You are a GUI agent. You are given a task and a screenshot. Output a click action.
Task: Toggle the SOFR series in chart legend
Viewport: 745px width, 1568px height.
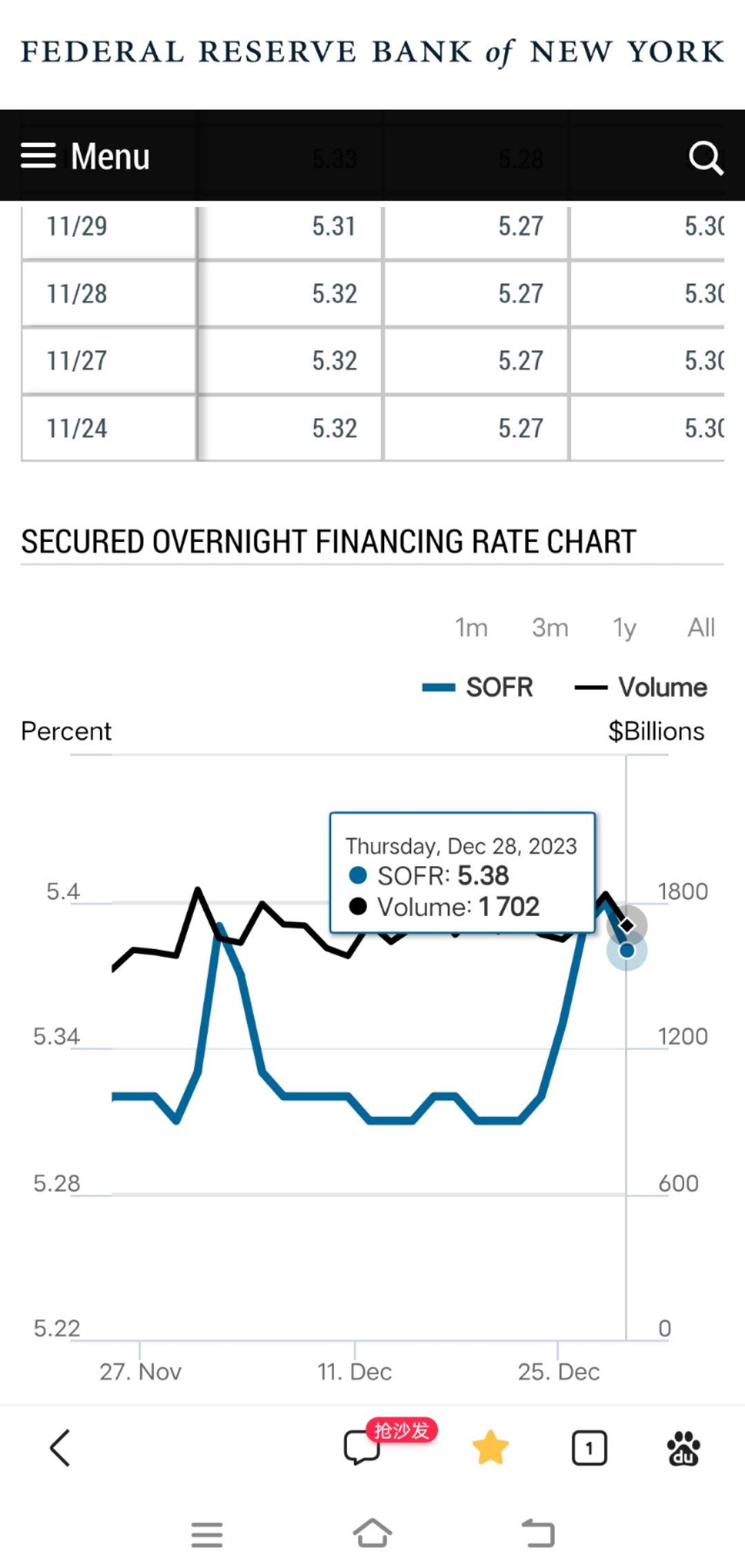[x=479, y=687]
